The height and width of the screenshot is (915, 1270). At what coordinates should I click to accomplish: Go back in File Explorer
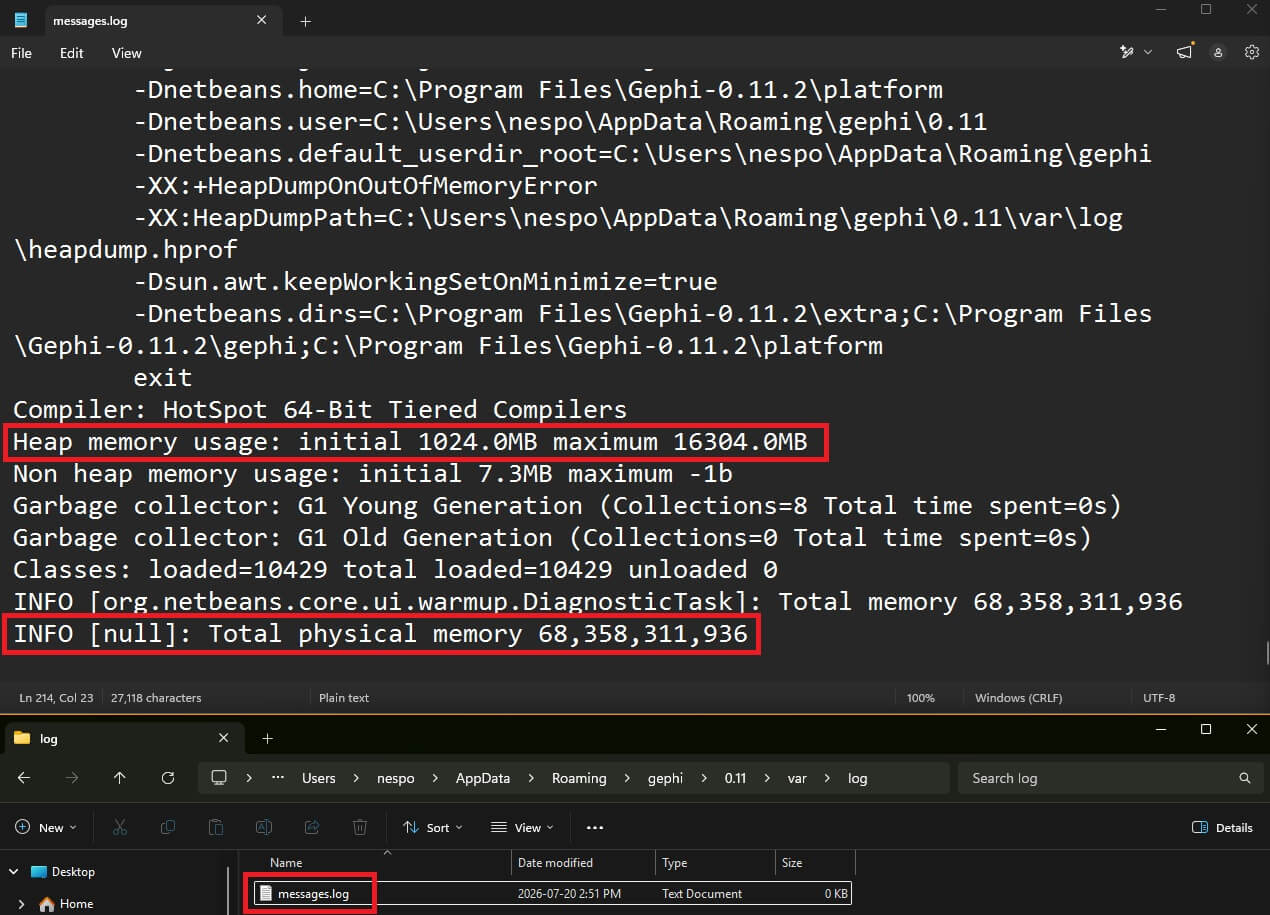pyautogui.click(x=24, y=778)
